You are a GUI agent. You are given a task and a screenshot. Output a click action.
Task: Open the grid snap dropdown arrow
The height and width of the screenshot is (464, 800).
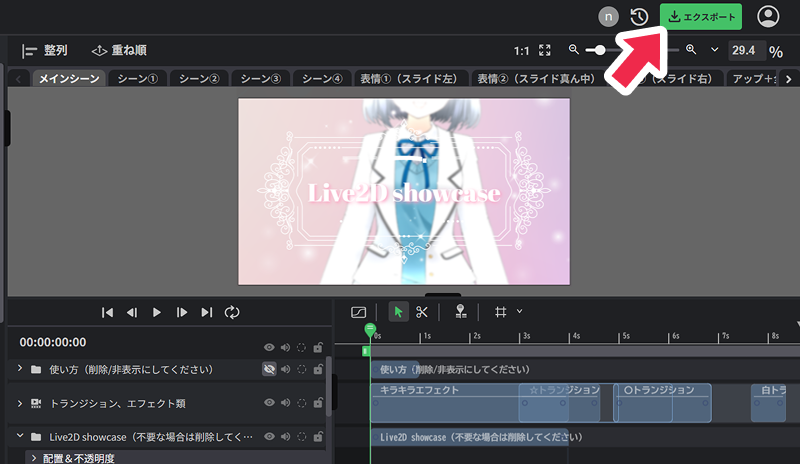click(x=519, y=311)
